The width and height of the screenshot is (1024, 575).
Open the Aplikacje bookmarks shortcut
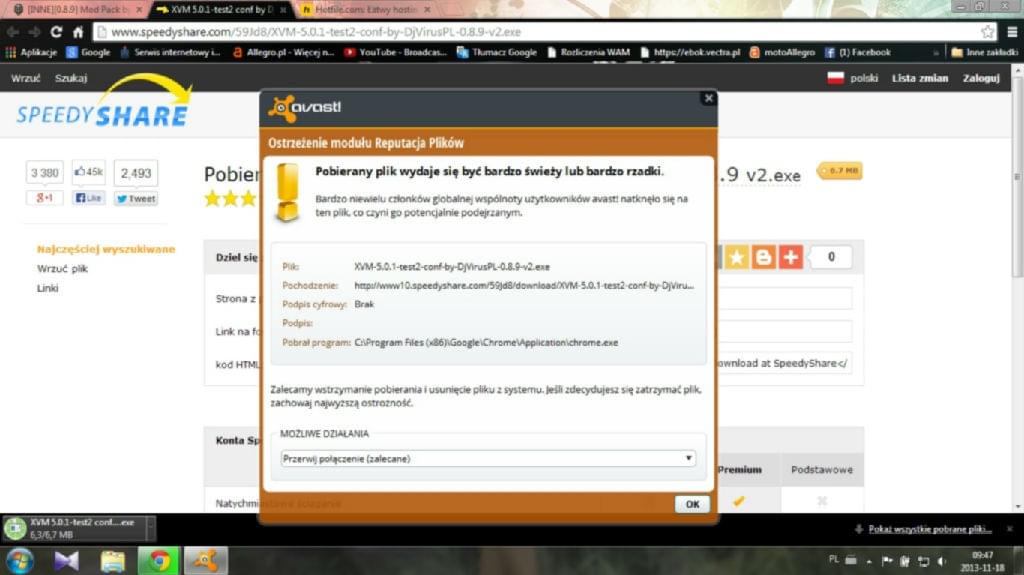point(31,52)
